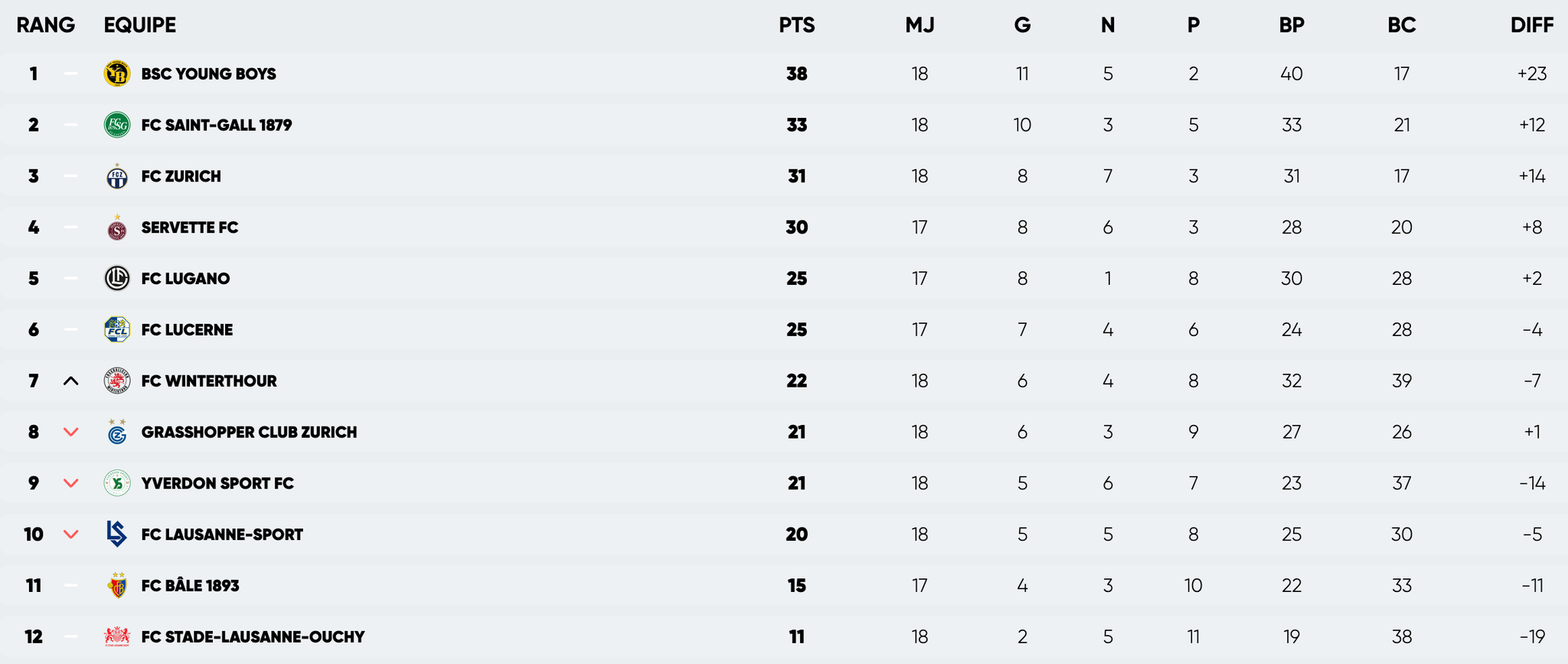The image size is (1568, 664).
Task: Click the Servette FC logo
Action: (x=117, y=227)
